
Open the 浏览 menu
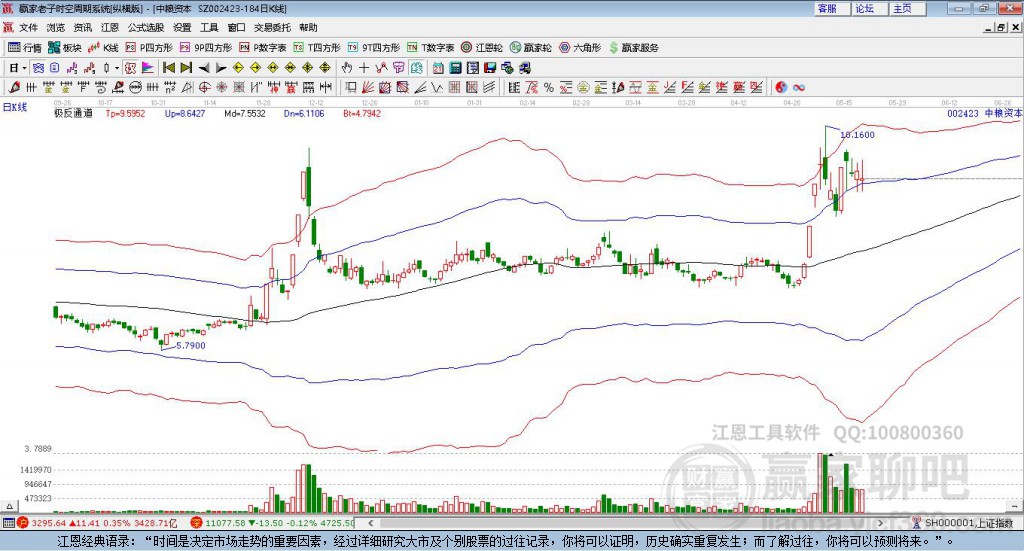pos(56,27)
